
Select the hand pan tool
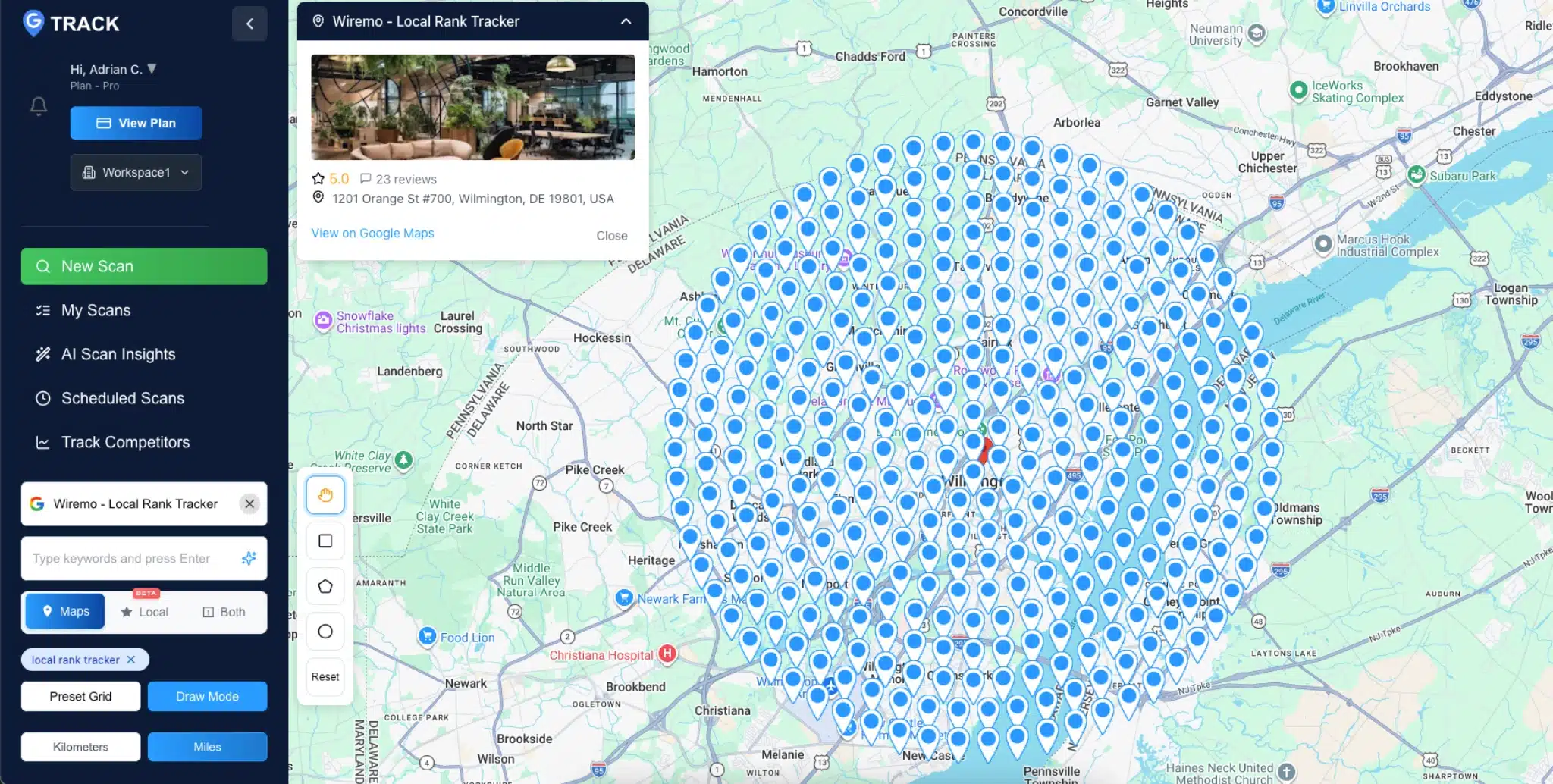click(325, 495)
